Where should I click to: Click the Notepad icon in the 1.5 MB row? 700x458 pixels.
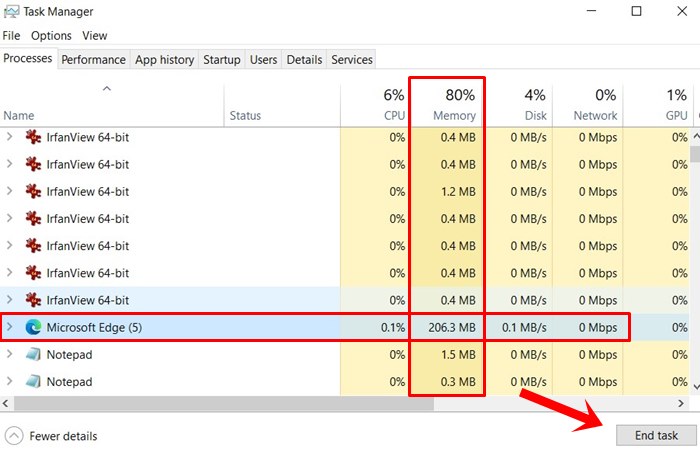coord(33,354)
